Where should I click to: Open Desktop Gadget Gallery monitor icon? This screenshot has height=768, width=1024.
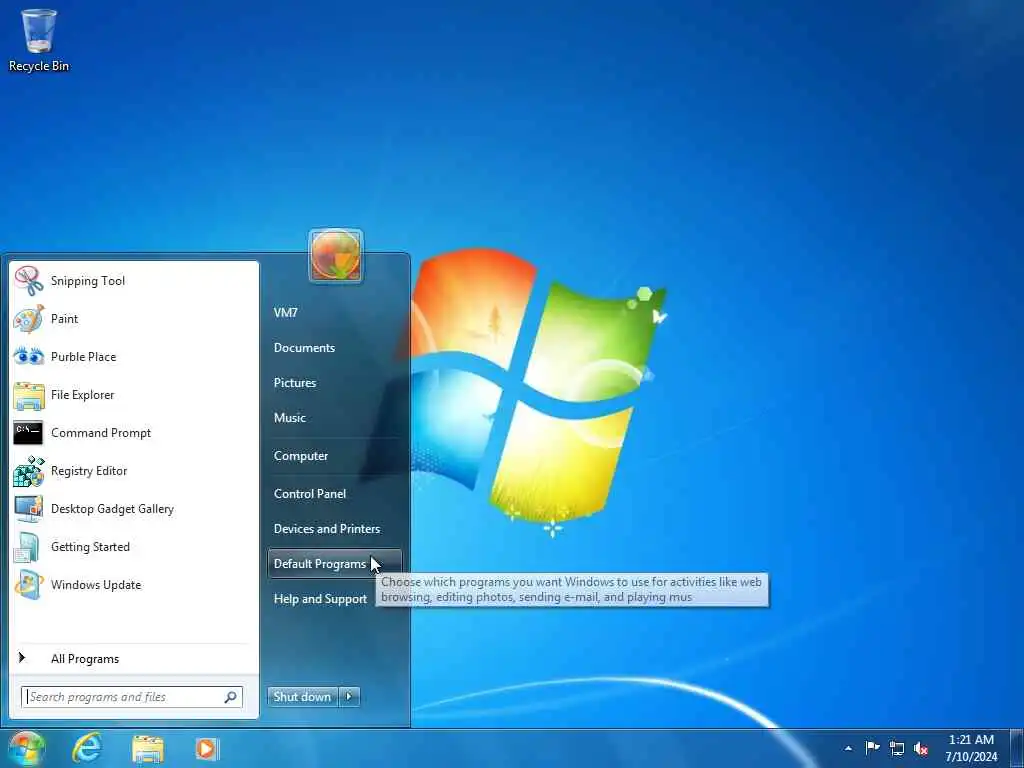[29, 509]
